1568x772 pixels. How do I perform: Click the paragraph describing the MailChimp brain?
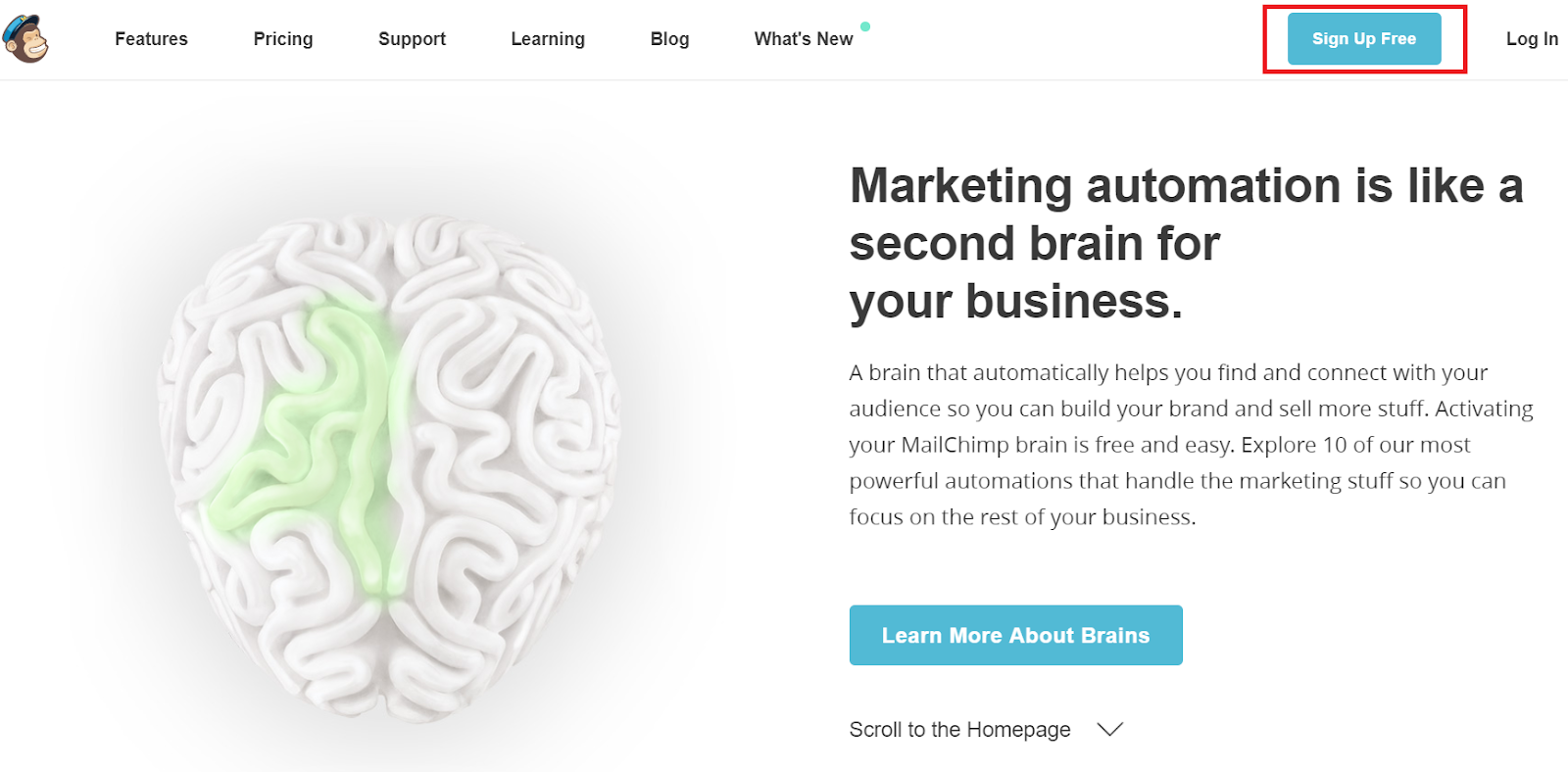point(1191,445)
